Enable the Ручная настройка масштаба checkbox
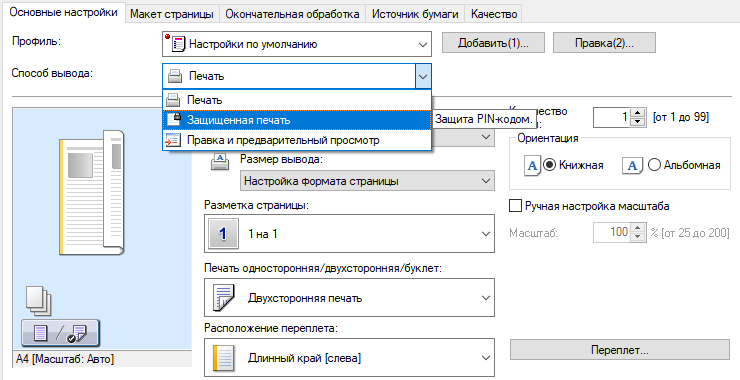The image size is (740, 380). (516, 206)
